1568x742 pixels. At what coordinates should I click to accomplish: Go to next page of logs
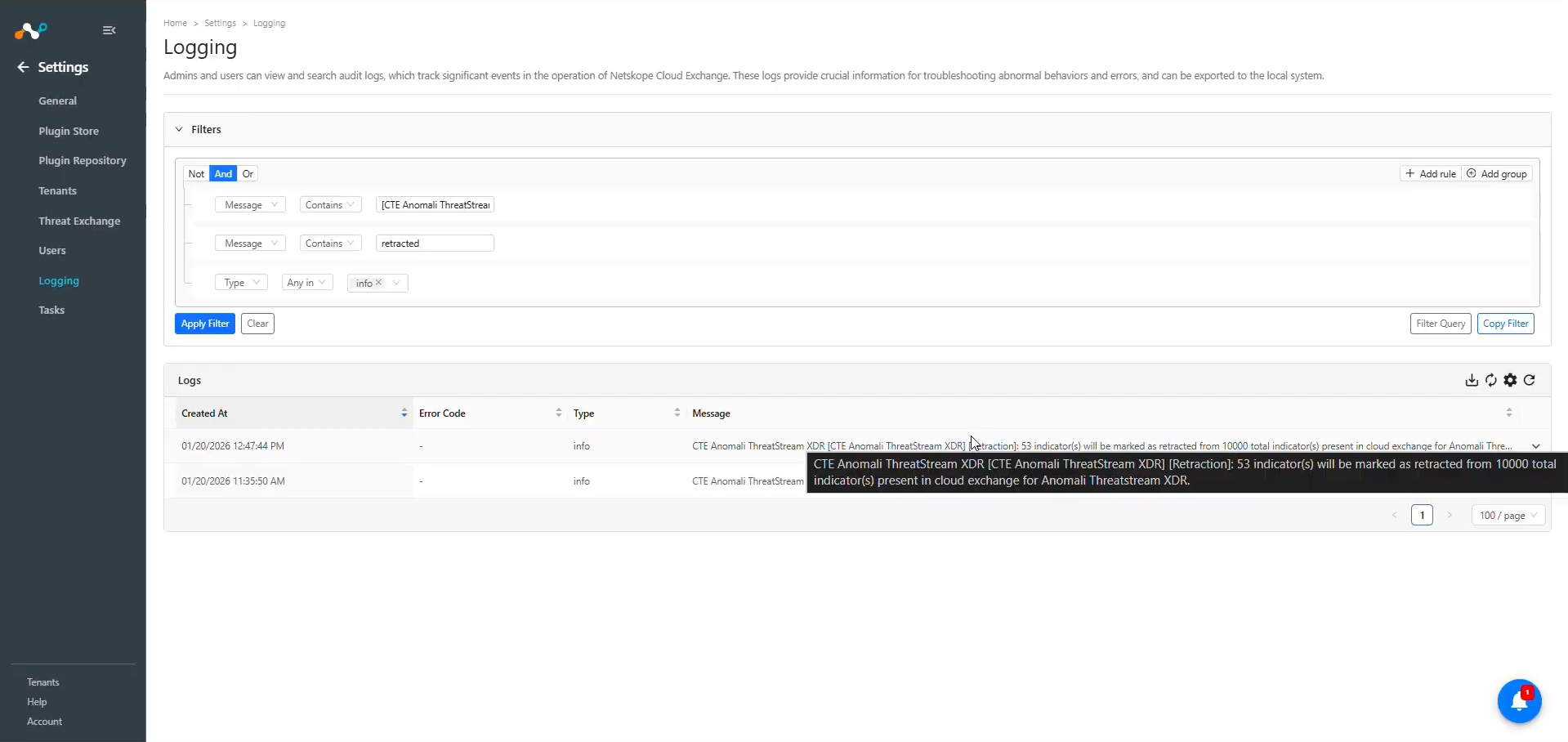[1450, 516]
